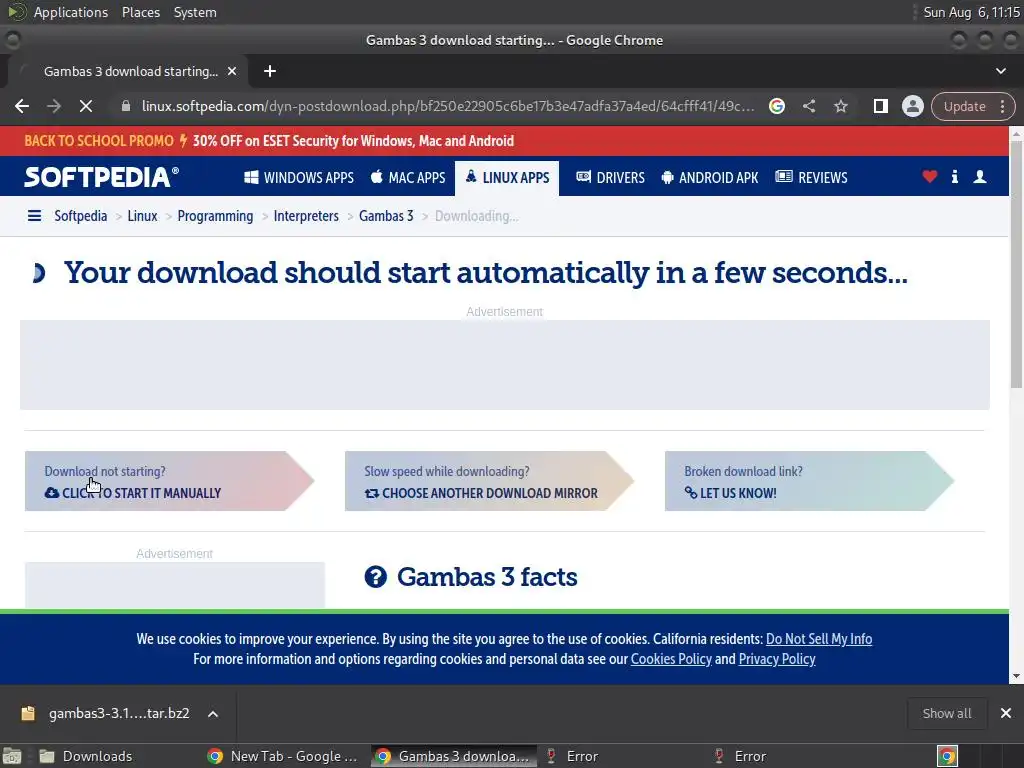This screenshot has width=1024, height=768.
Task: Click the user account icon in Softpedia header
Action: (x=980, y=176)
